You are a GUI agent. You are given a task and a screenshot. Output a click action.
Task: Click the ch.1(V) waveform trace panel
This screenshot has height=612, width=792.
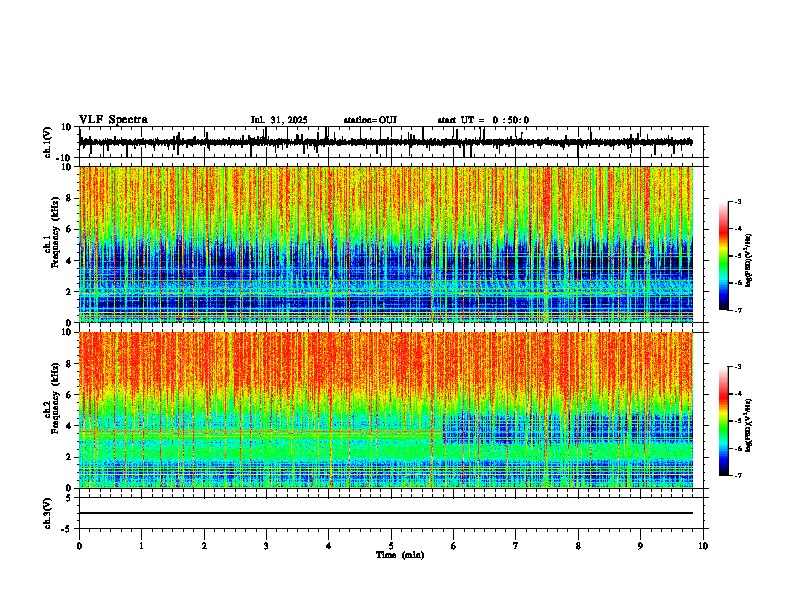pyautogui.click(x=391, y=142)
